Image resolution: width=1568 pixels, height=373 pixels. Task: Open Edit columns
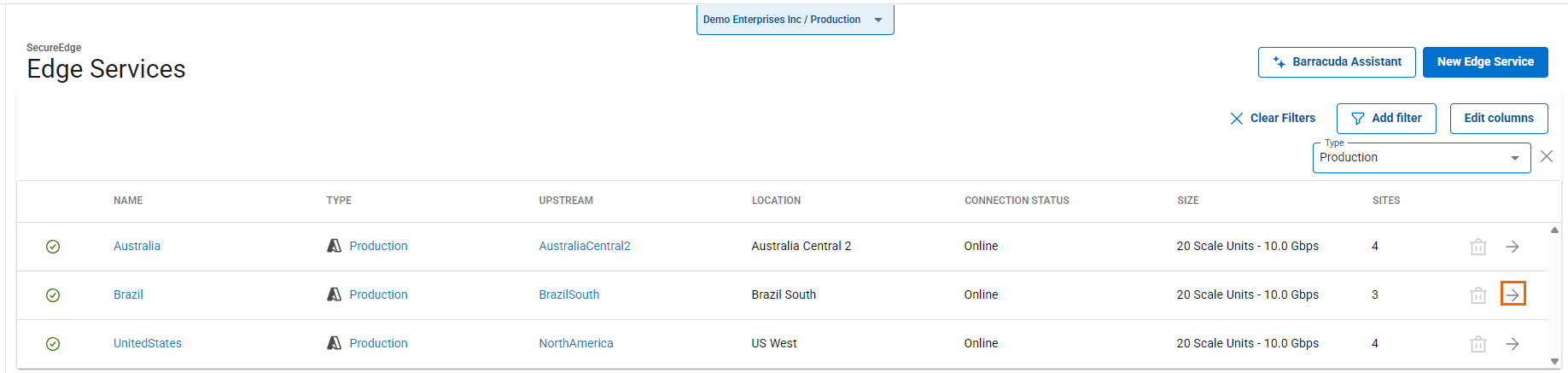(x=1498, y=119)
